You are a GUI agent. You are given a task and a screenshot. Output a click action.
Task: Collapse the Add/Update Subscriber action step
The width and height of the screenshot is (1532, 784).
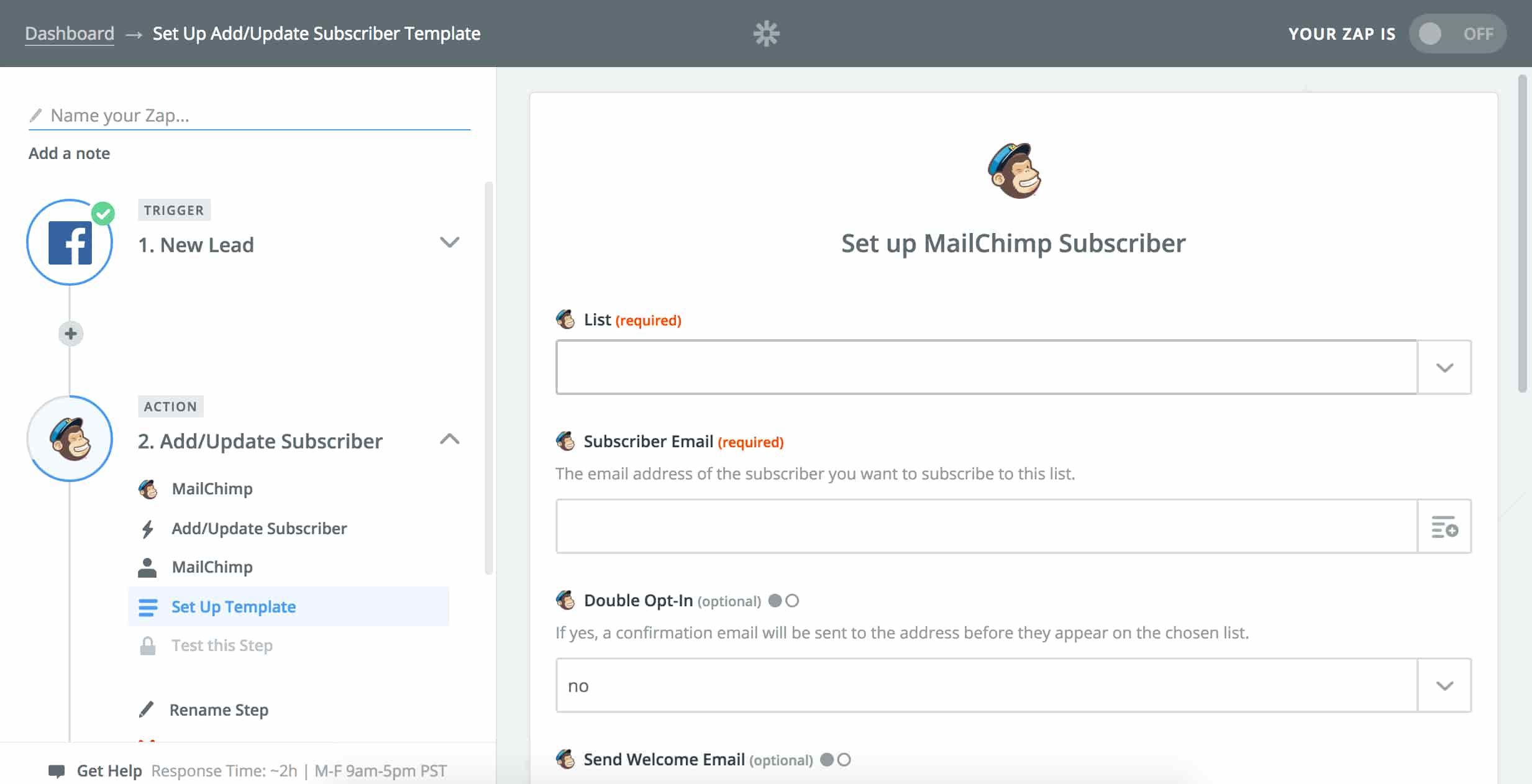click(450, 439)
